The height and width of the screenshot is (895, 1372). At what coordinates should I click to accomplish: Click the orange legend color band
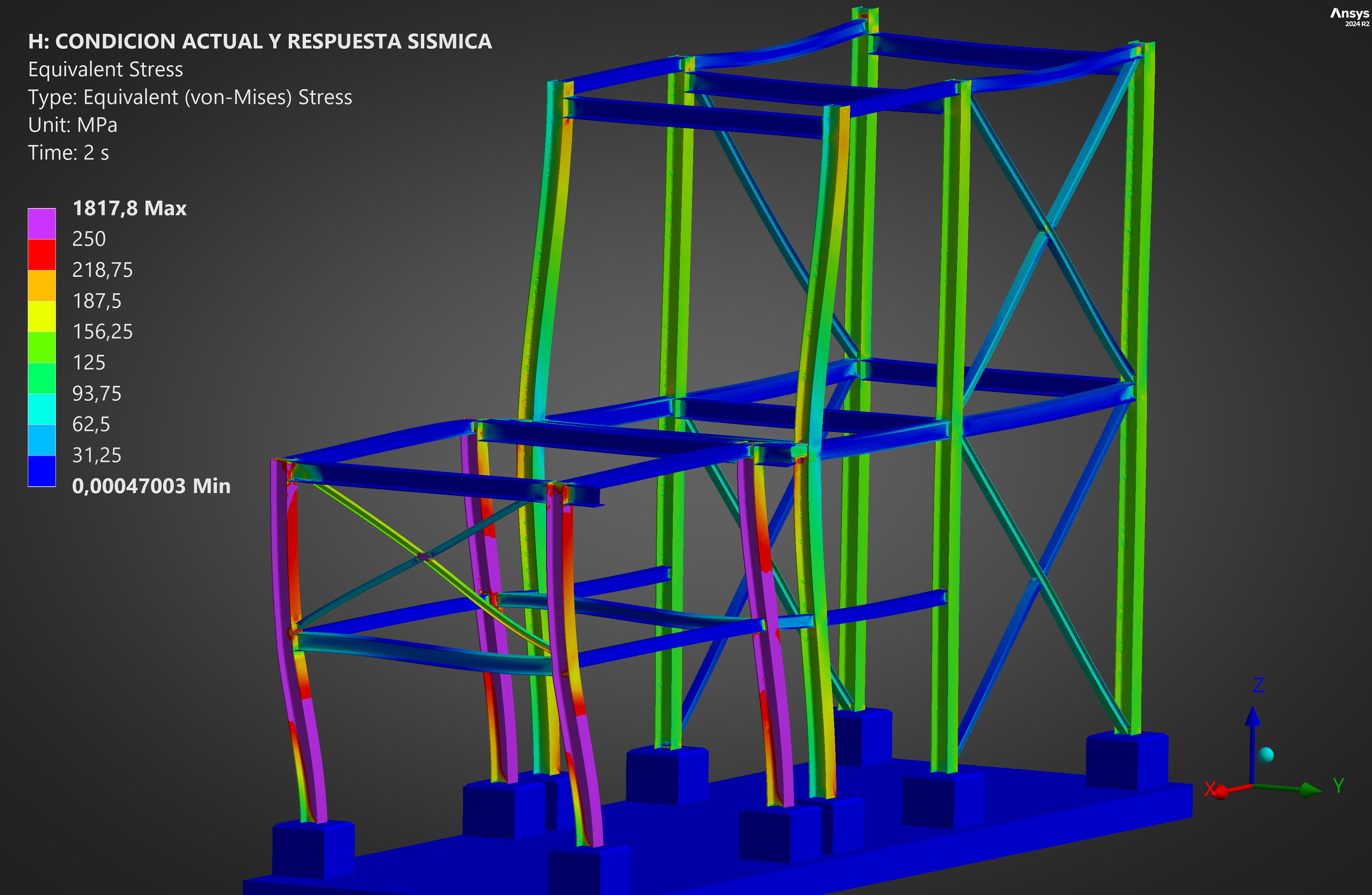point(41,286)
